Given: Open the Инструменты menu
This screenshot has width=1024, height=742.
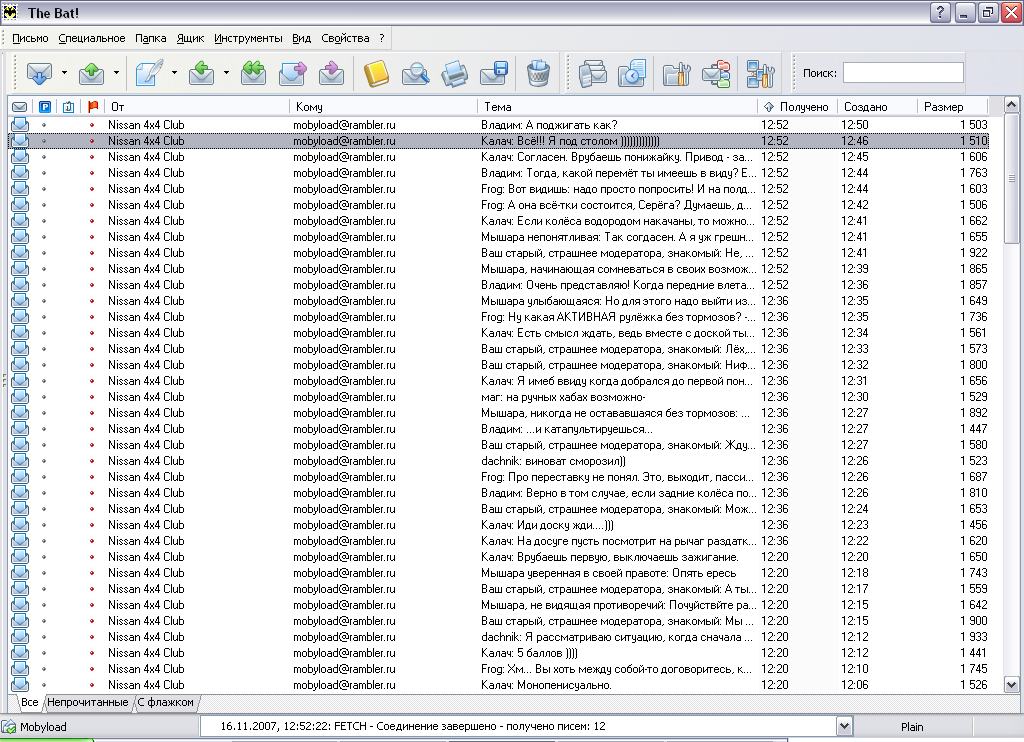Looking at the screenshot, I should [248, 38].
